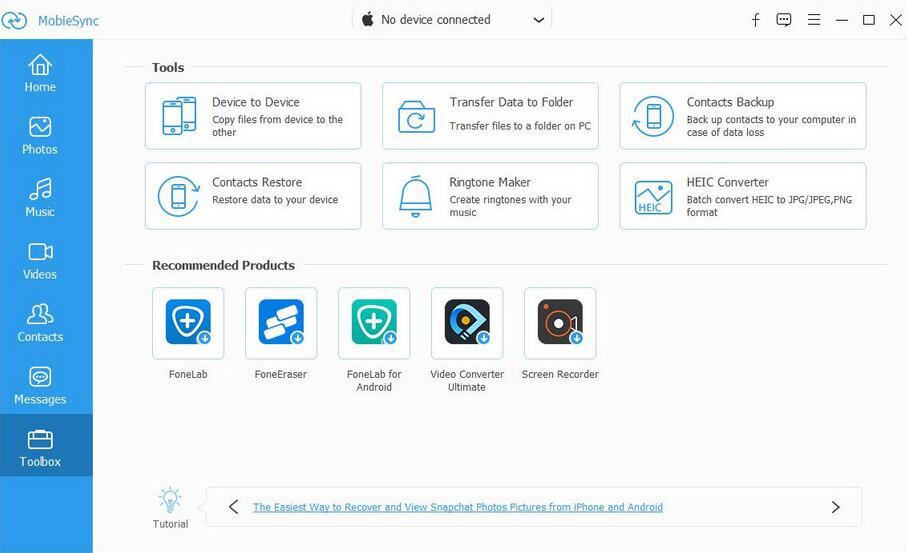Open the Snapchat photos recovery tutorial link
The height and width of the screenshot is (553, 907).
tap(458, 507)
